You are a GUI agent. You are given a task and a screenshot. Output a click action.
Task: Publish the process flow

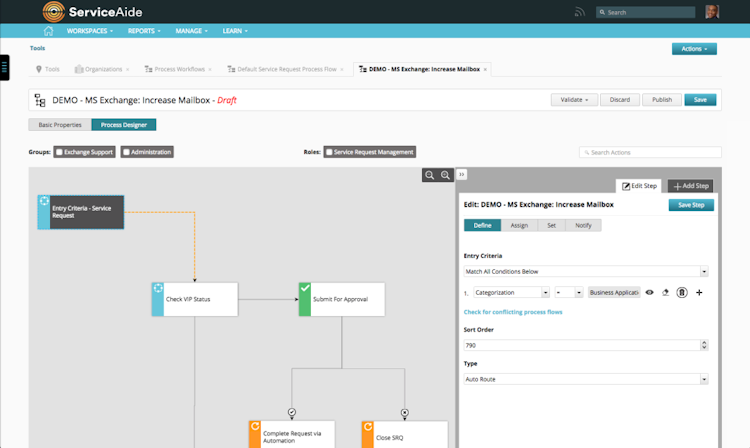click(662, 99)
